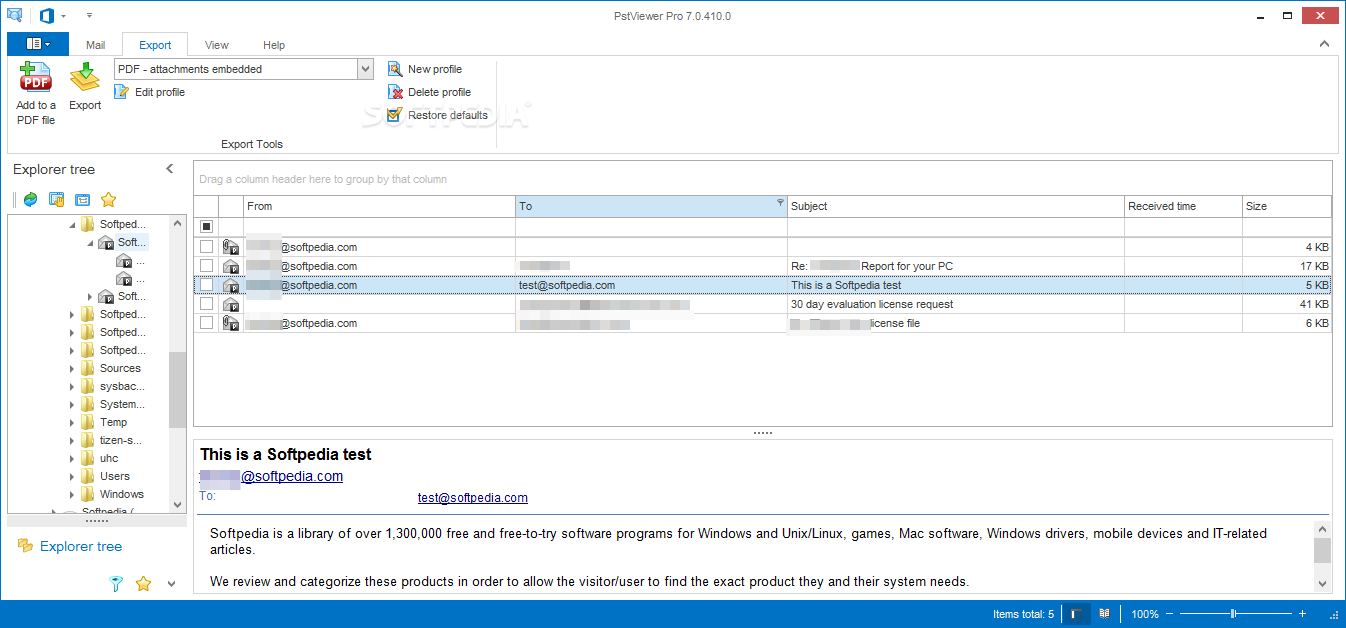Open Edit profile
This screenshot has width=1346, height=628.
150,92
